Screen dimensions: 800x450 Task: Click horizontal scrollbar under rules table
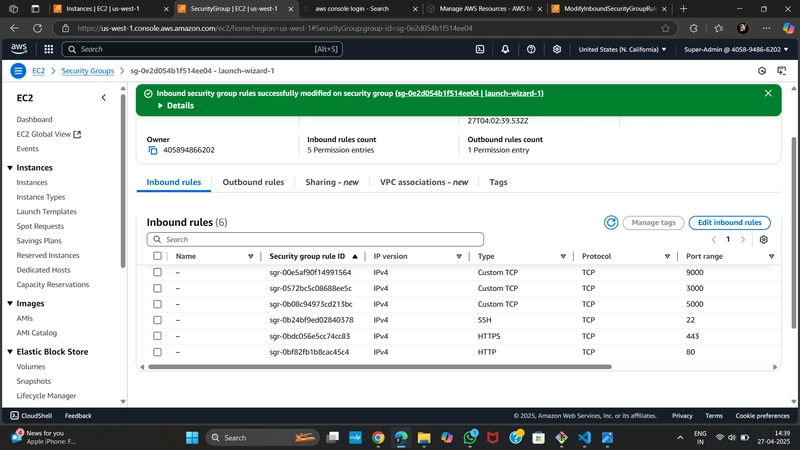point(379,367)
